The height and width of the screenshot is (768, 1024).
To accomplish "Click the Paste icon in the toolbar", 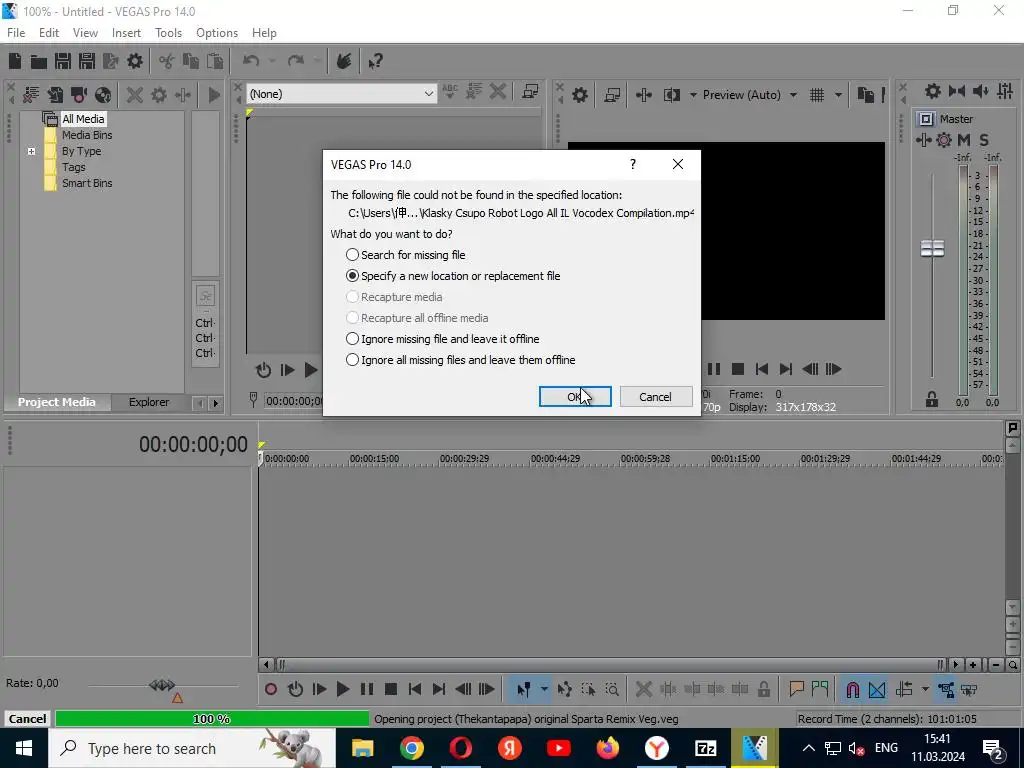I will 215,61.
